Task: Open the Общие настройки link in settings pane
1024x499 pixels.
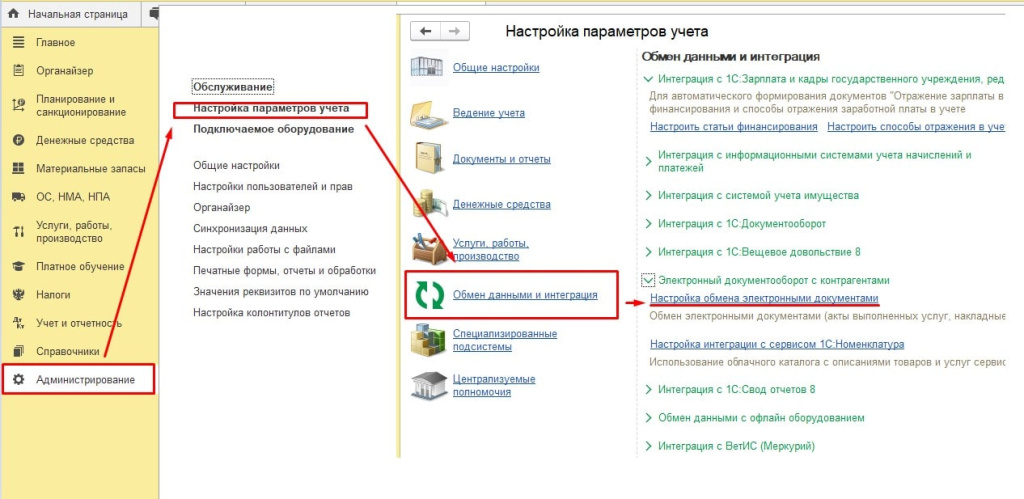Action: pos(496,67)
